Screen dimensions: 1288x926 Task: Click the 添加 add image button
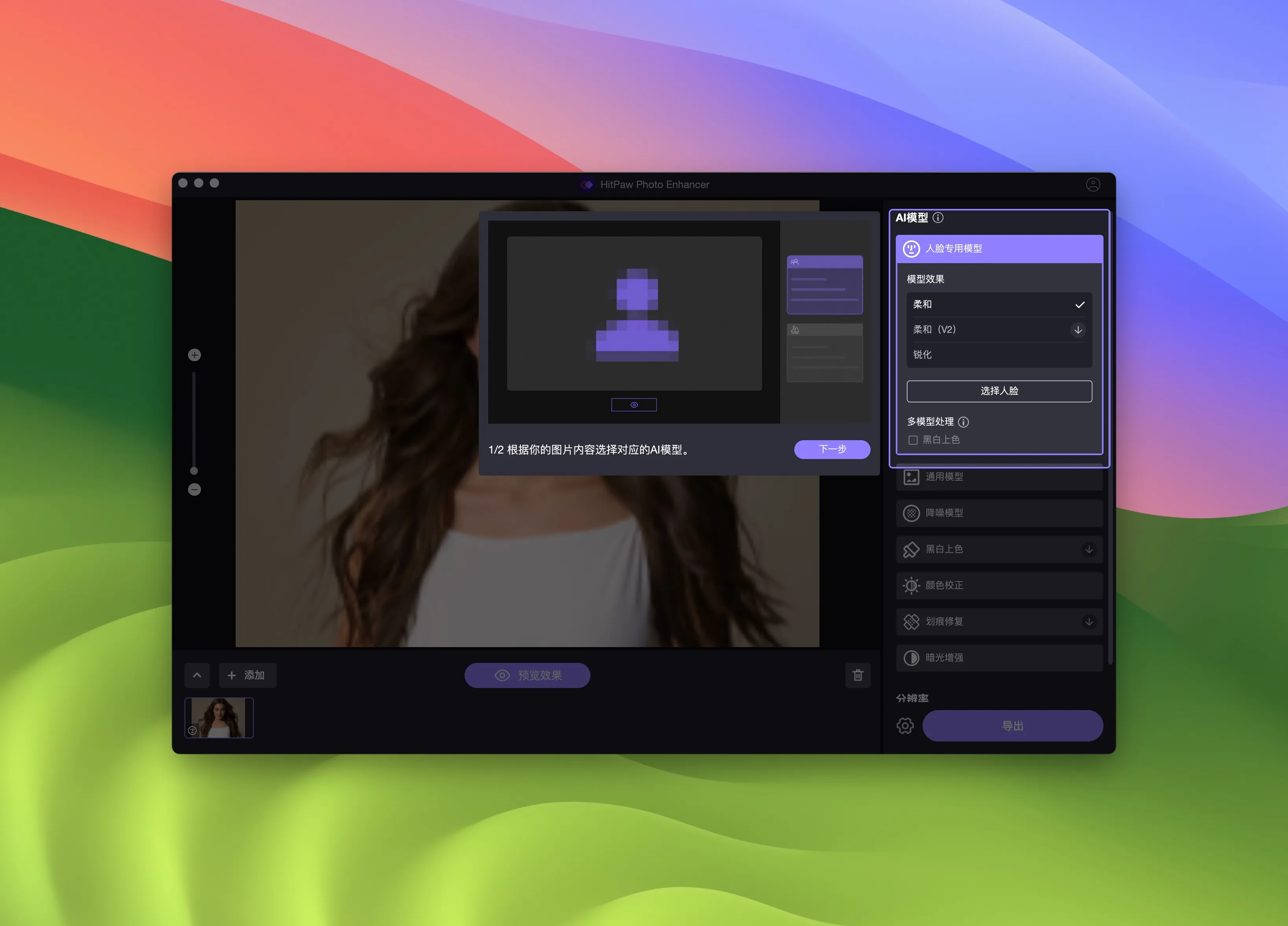click(247, 675)
